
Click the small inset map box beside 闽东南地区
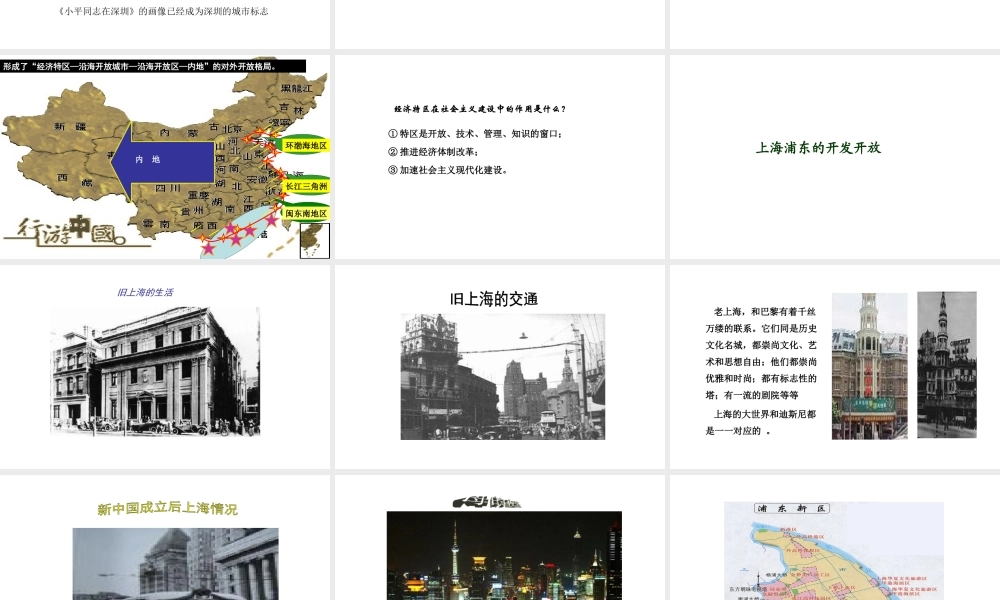tap(314, 241)
